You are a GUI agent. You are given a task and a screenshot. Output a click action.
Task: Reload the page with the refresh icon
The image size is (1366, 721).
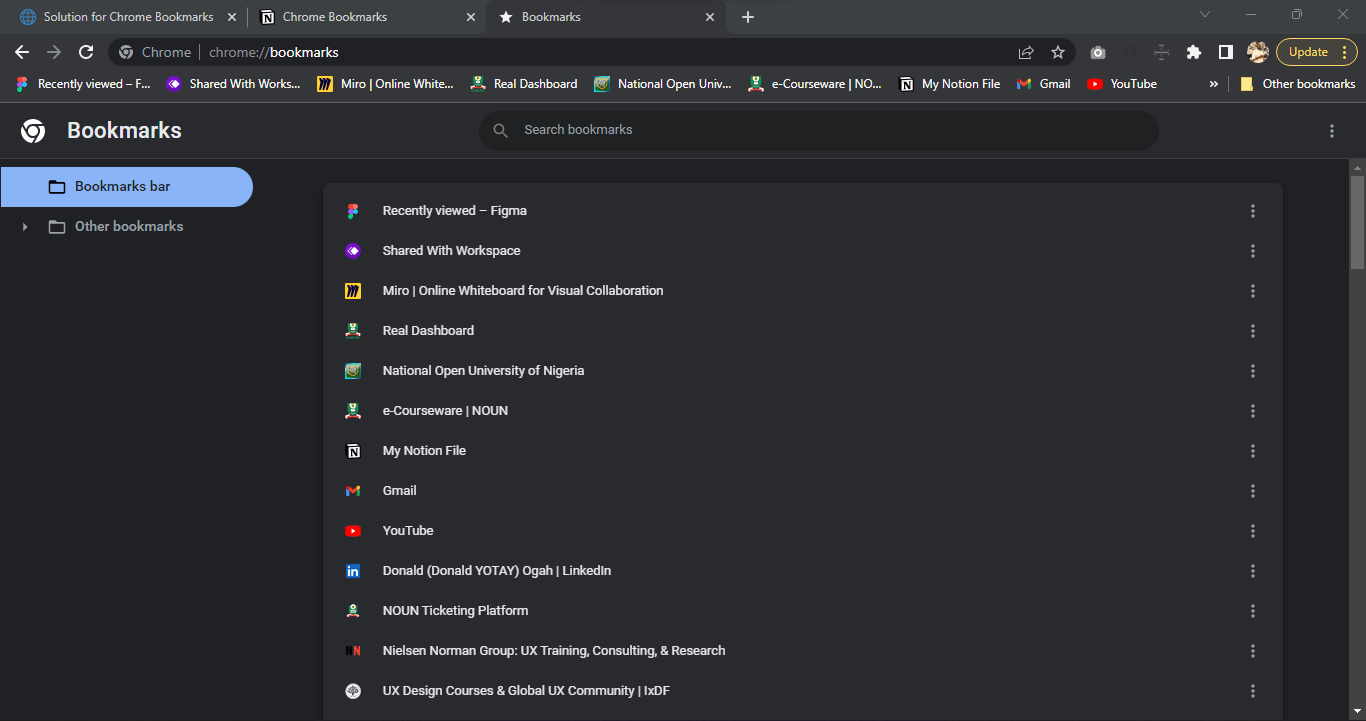(86, 52)
